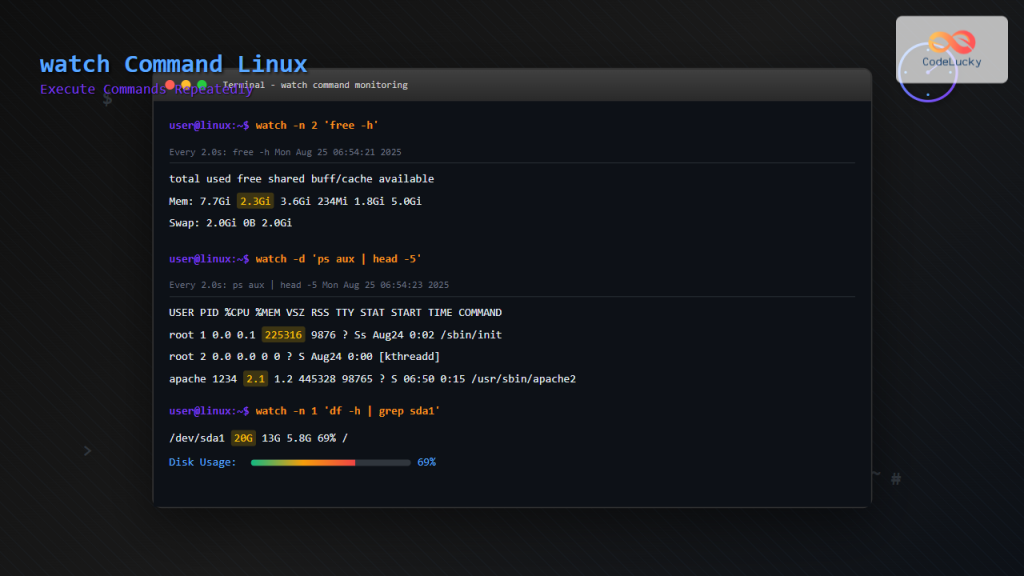Click the 'Execute Commands Repeatedly' subtitle
Image resolution: width=1024 pixels, height=576 pixels.
point(145,89)
